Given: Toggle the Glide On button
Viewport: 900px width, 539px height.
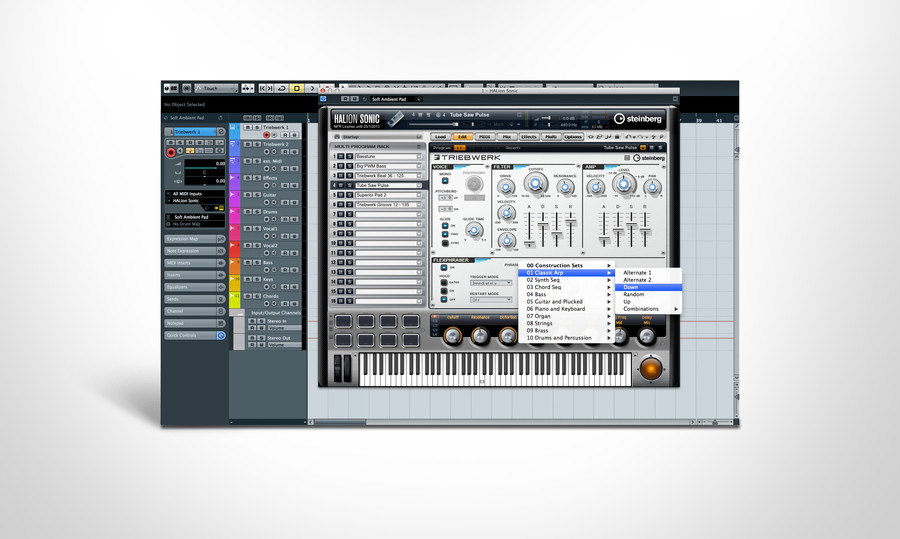Looking at the screenshot, I should (445, 226).
